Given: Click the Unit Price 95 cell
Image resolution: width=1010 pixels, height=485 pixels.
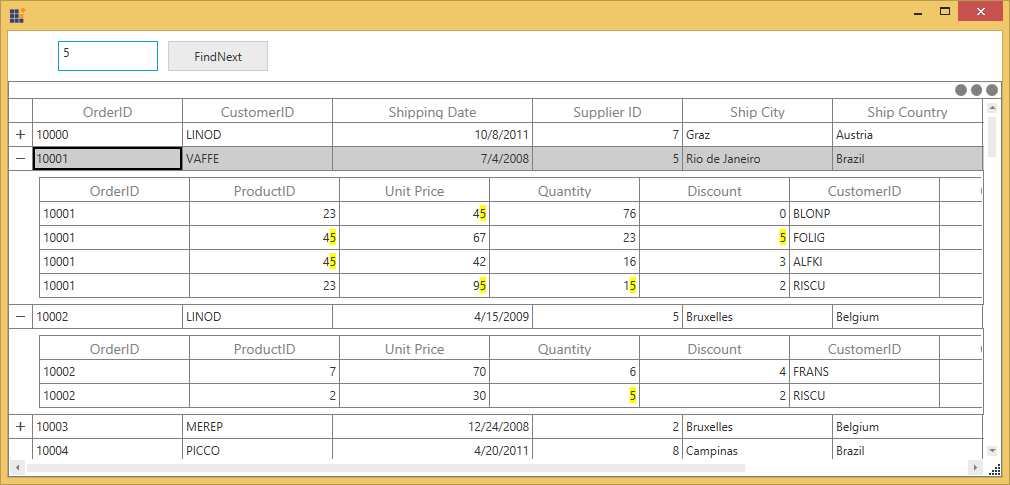Looking at the screenshot, I should (414, 285).
